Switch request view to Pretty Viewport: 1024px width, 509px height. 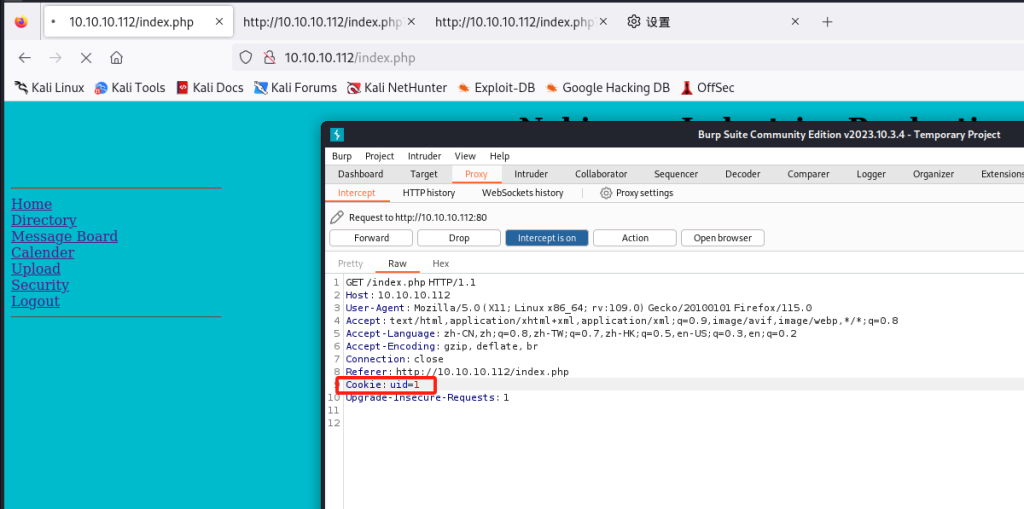[350, 263]
